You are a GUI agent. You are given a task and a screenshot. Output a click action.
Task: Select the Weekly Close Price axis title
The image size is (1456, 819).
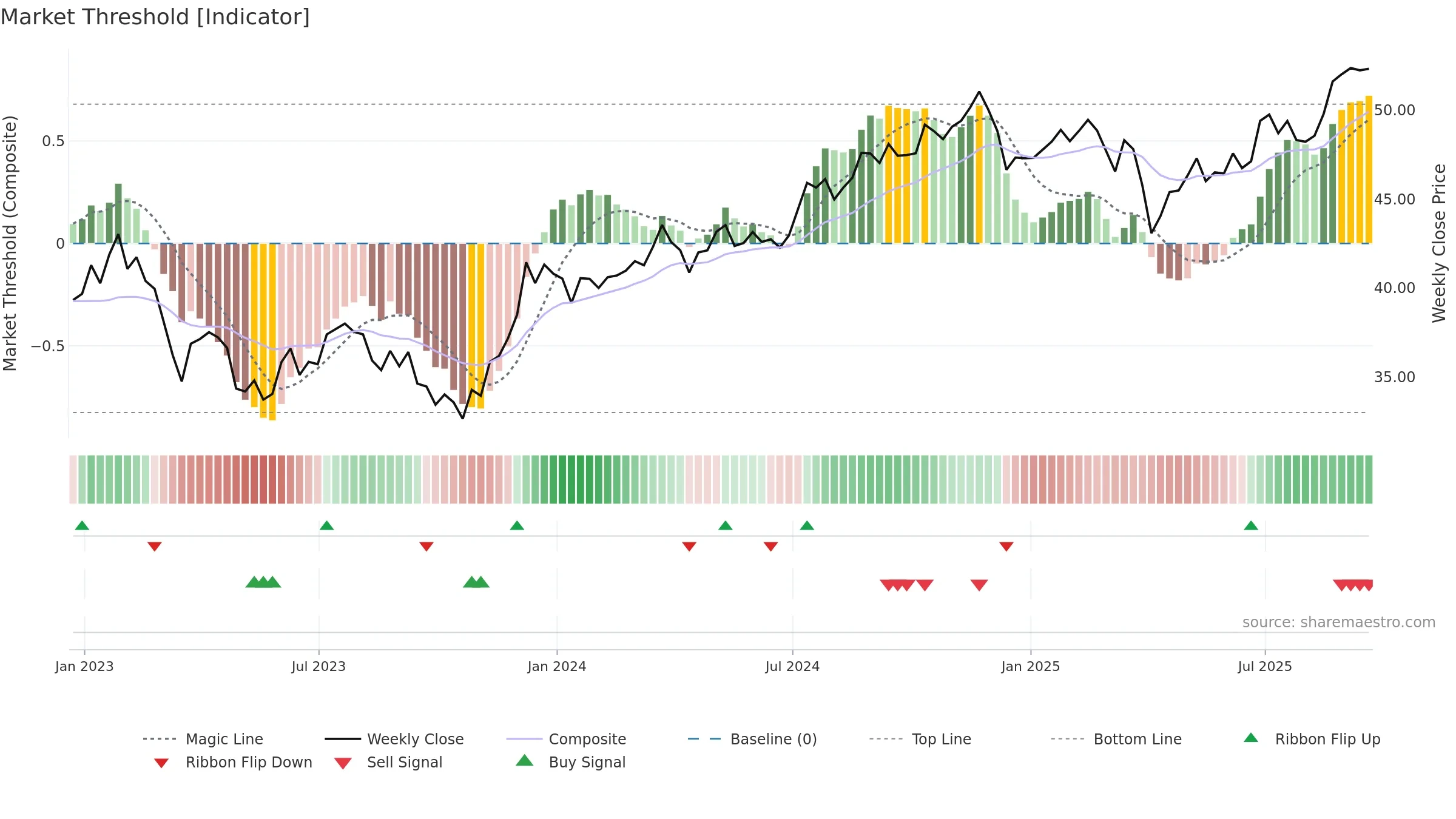click(1439, 243)
